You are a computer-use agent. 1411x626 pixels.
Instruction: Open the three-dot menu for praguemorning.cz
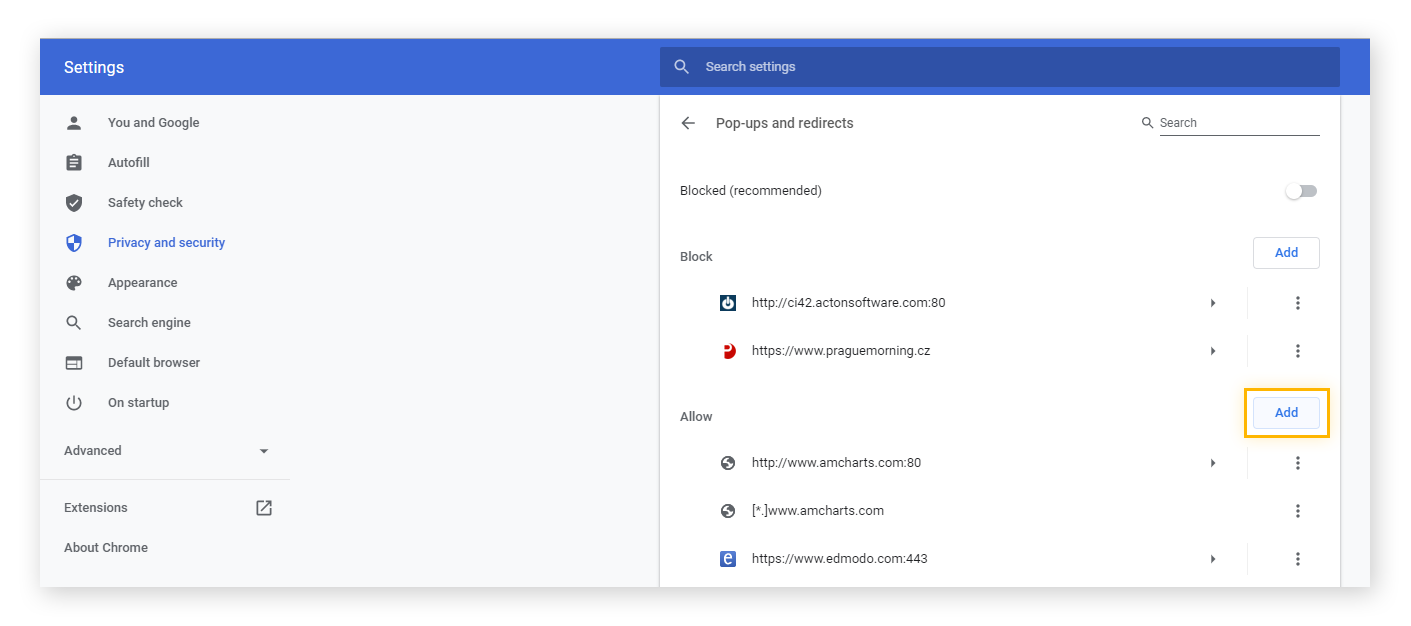[1298, 351]
